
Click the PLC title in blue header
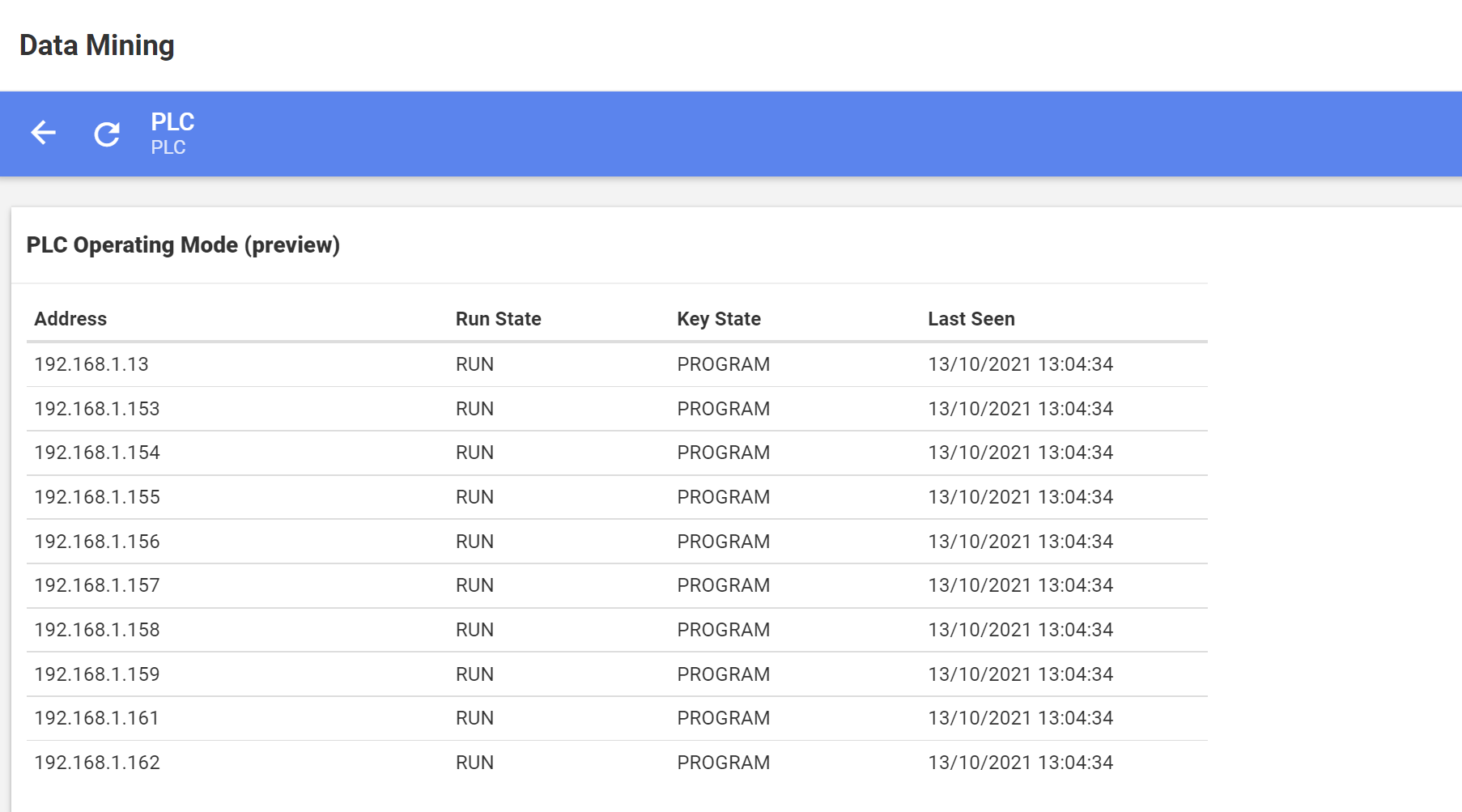(x=172, y=122)
